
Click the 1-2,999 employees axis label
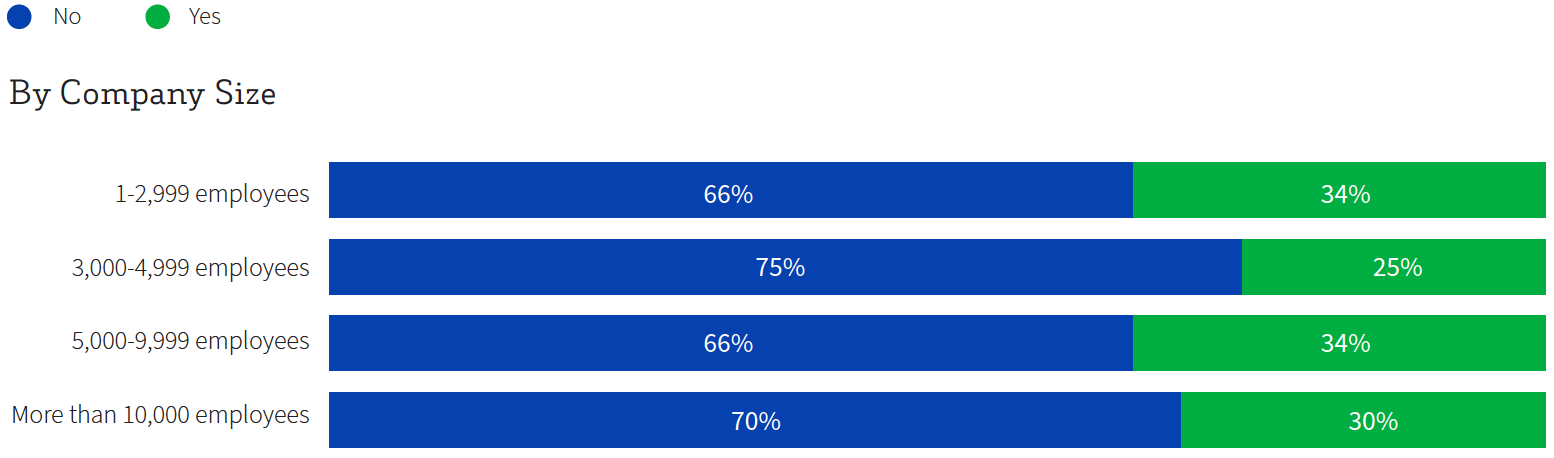[212, 193]
